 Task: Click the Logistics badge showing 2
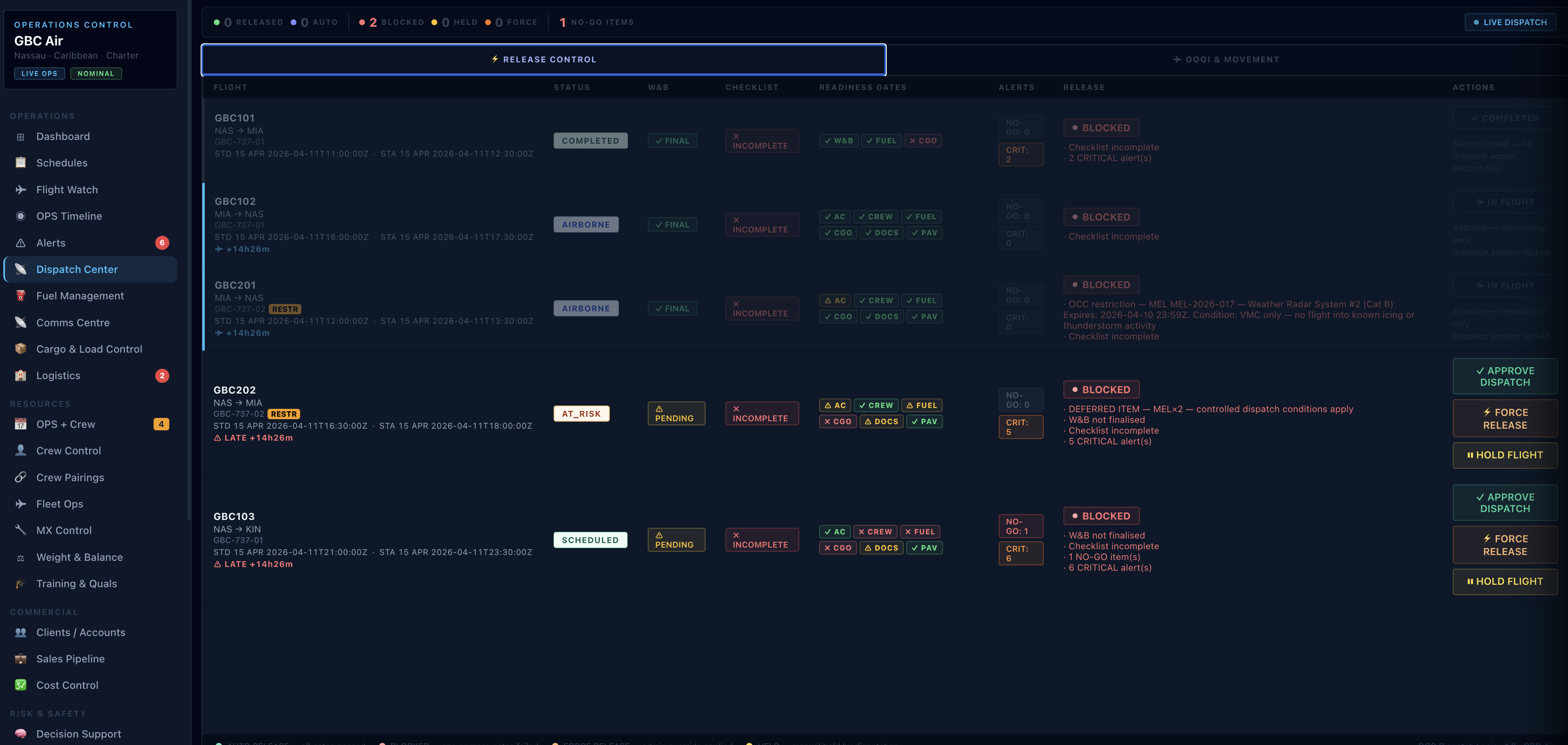click(x=162, y=375)
